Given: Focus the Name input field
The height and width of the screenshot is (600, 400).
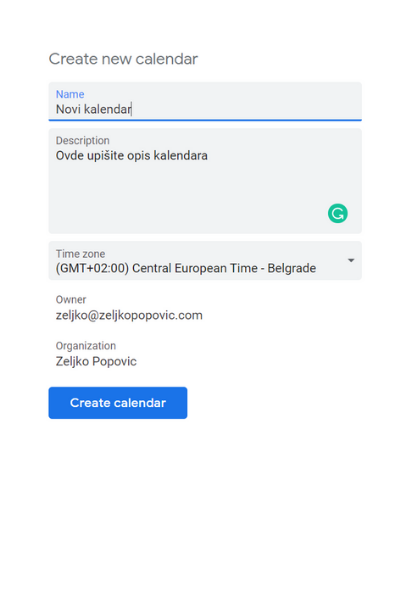Looking at the screenshot, I should point(205,101).
